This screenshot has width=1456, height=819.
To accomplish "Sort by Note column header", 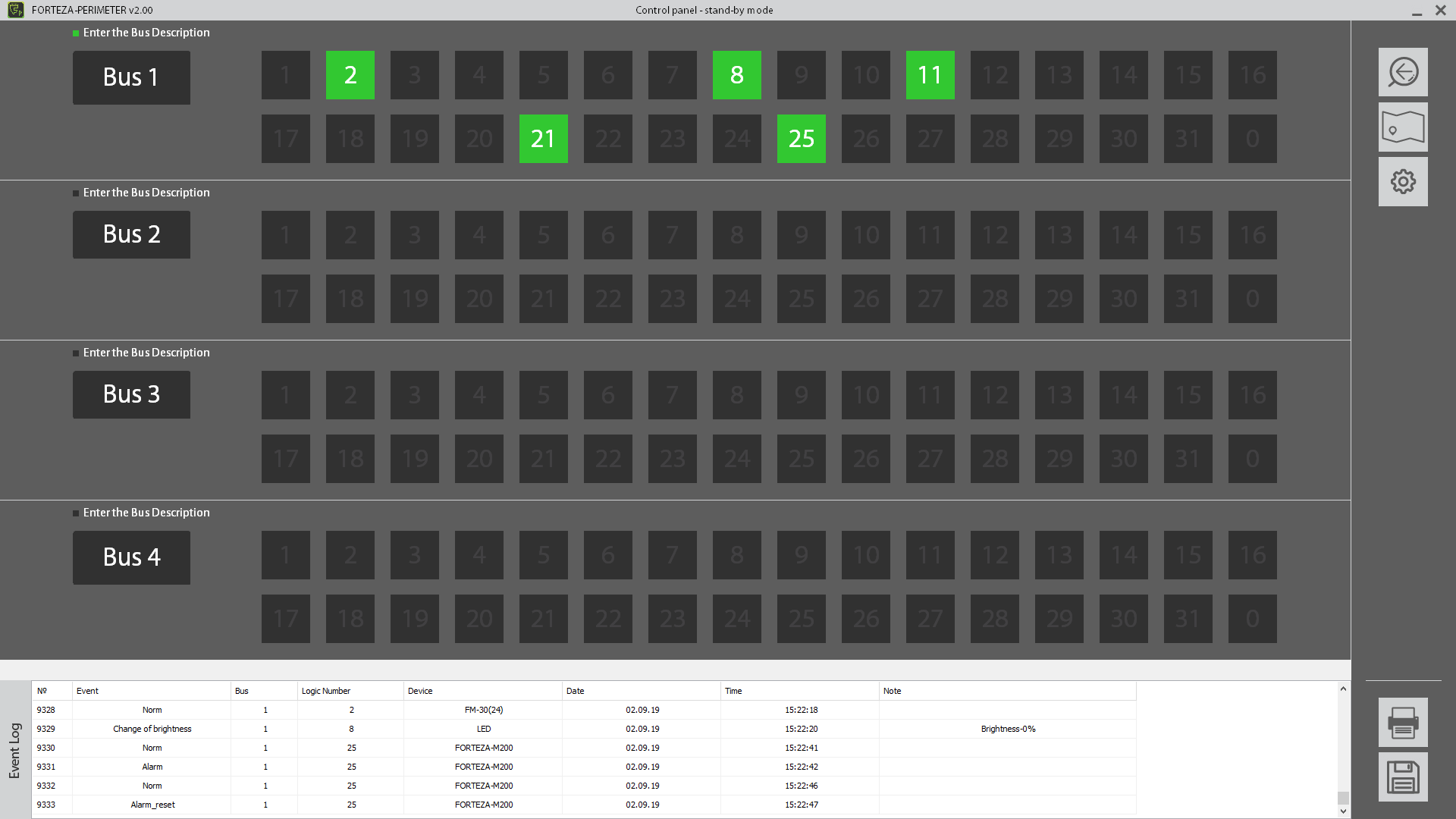I will pyautogui.click(x=1008, y=691).
